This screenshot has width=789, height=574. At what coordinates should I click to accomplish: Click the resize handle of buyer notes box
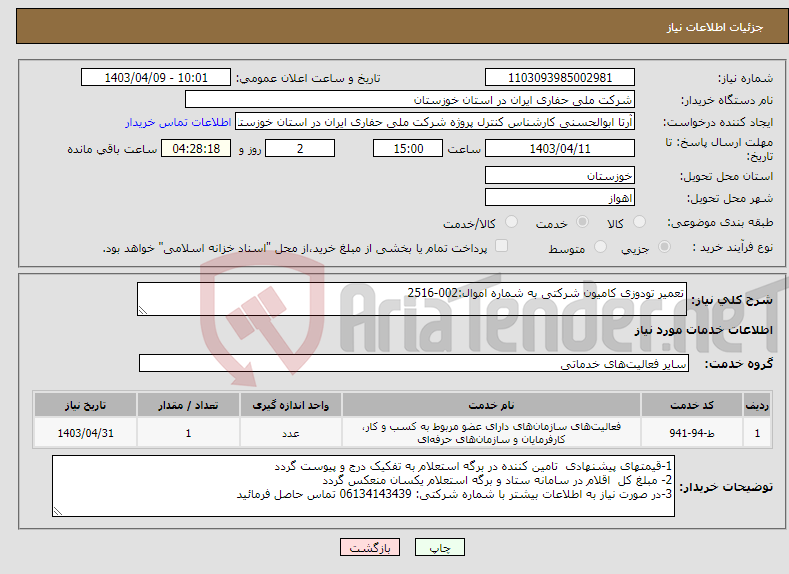tap(58, 511)
